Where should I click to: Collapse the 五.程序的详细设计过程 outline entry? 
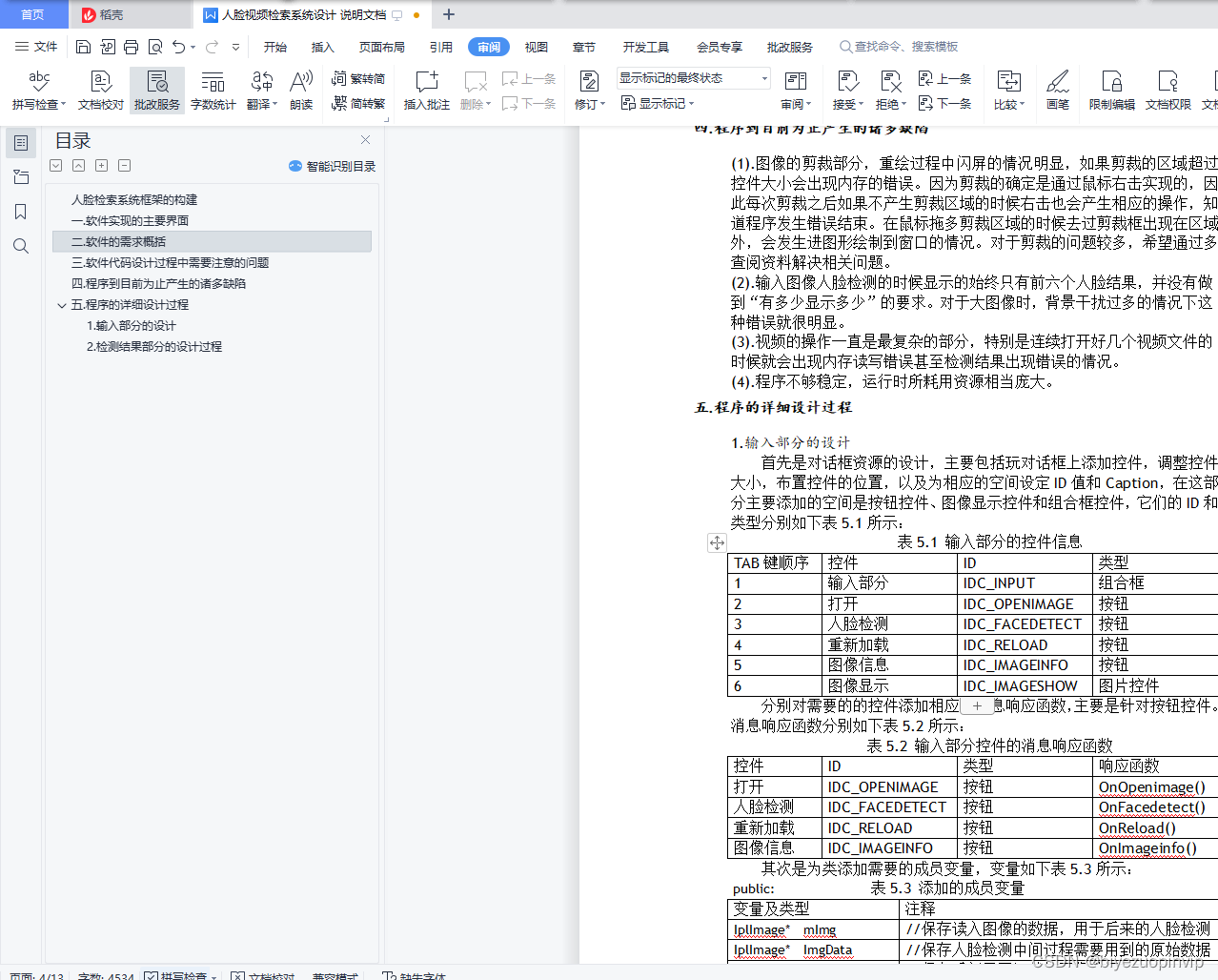pos(62,305)
